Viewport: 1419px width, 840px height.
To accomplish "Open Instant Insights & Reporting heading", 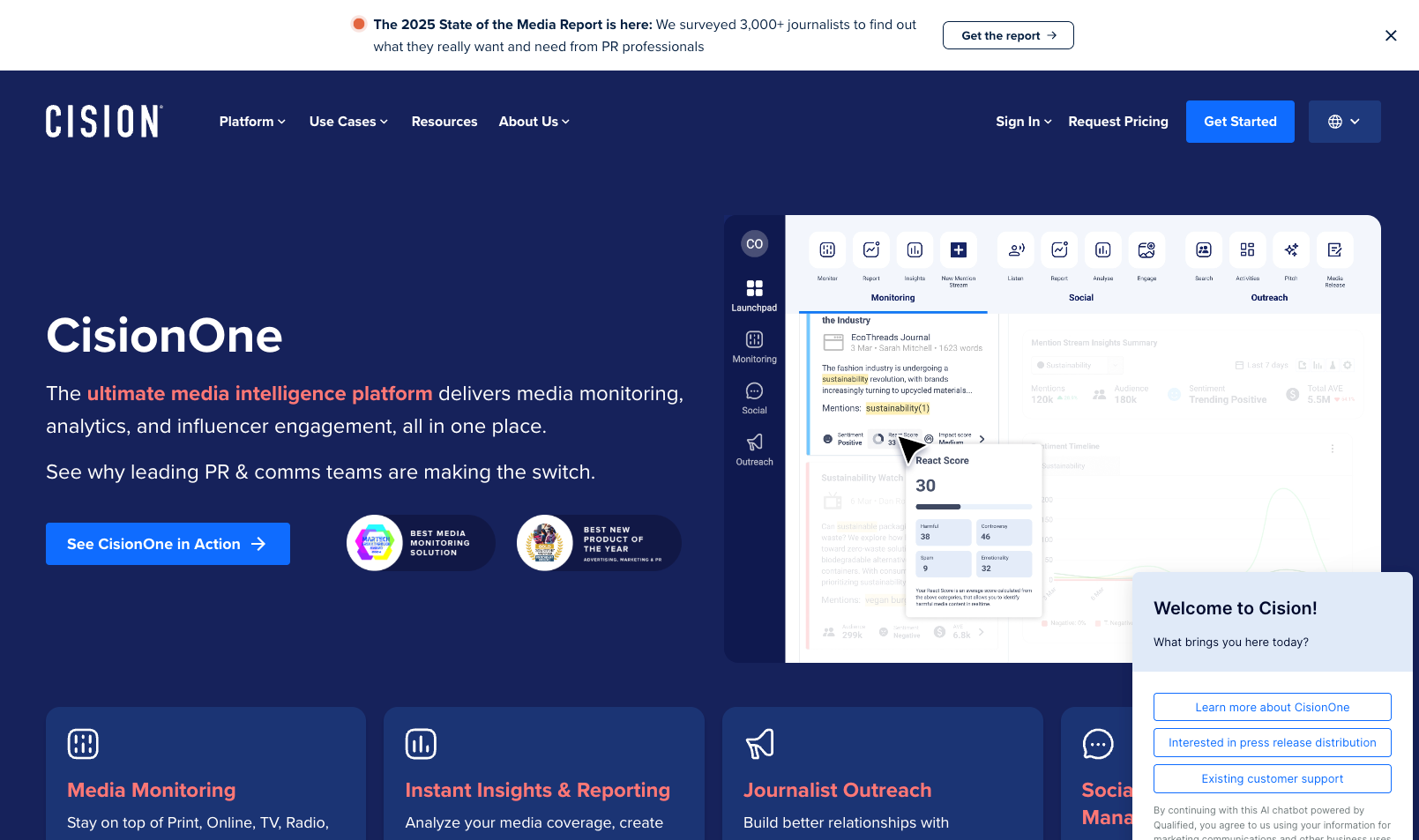I will (537, 790).
